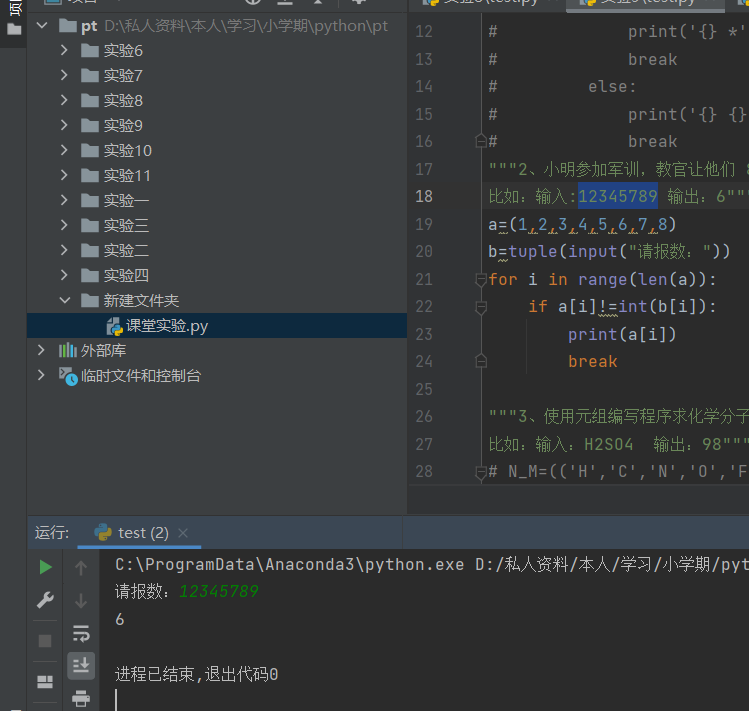749x711 pixels.
Task: Click the python.exe command line in console
Action: [432, 565]
